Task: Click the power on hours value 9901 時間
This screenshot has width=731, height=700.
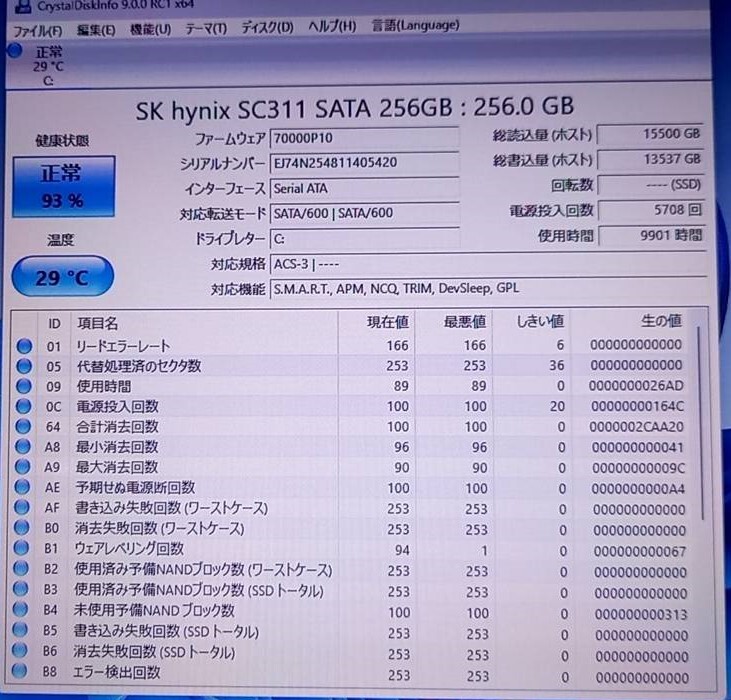Action: (650, 235)
